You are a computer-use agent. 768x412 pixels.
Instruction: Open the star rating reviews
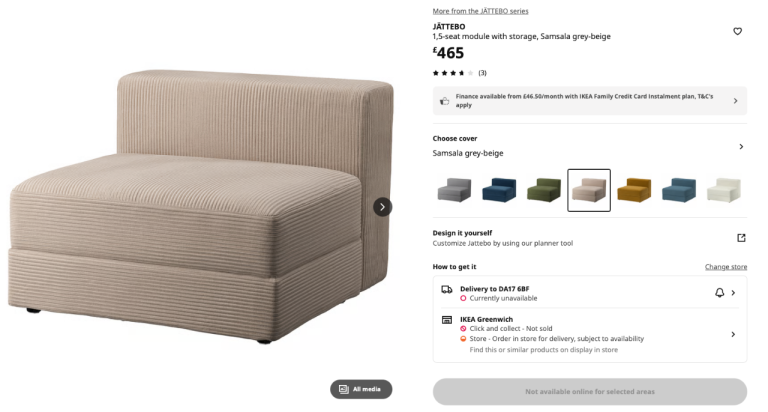[x=459, y=73]
